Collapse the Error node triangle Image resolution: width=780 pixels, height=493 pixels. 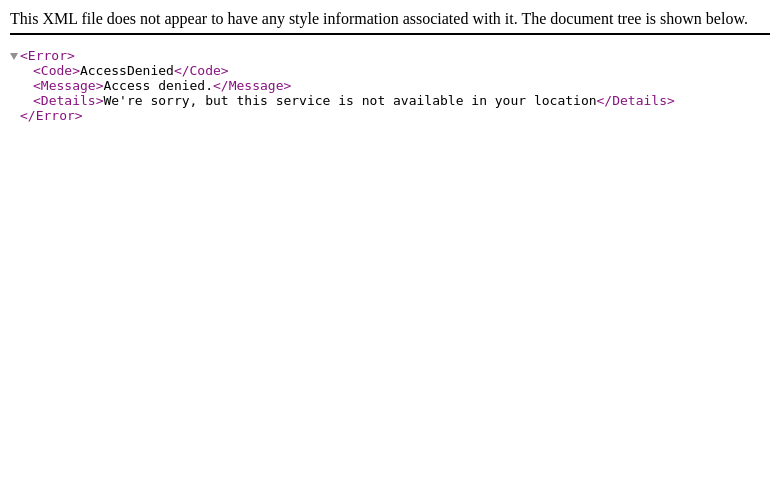coord(14,56)
